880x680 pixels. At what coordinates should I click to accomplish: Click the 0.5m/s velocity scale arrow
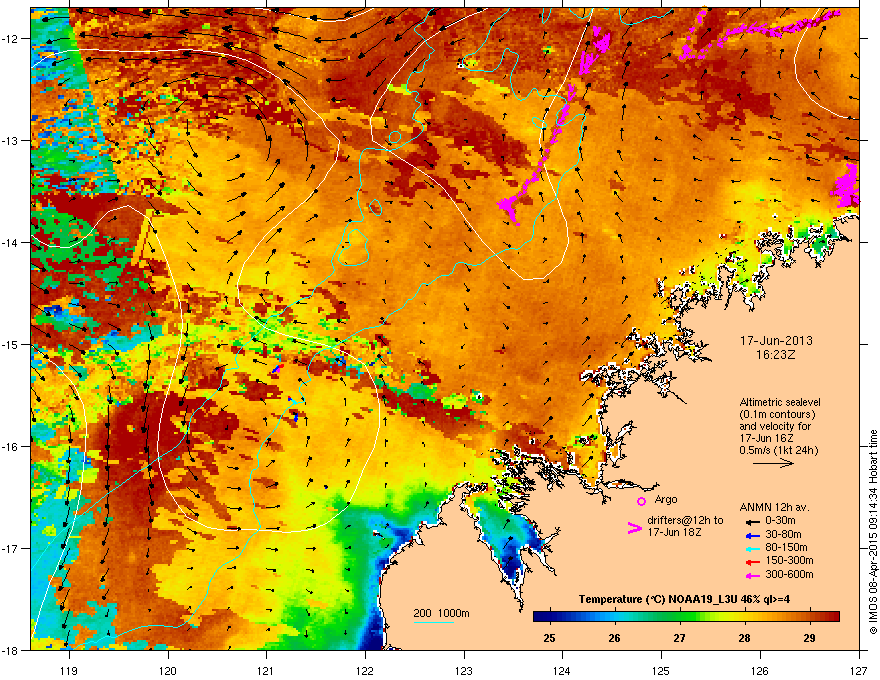(x=773, y=463)
